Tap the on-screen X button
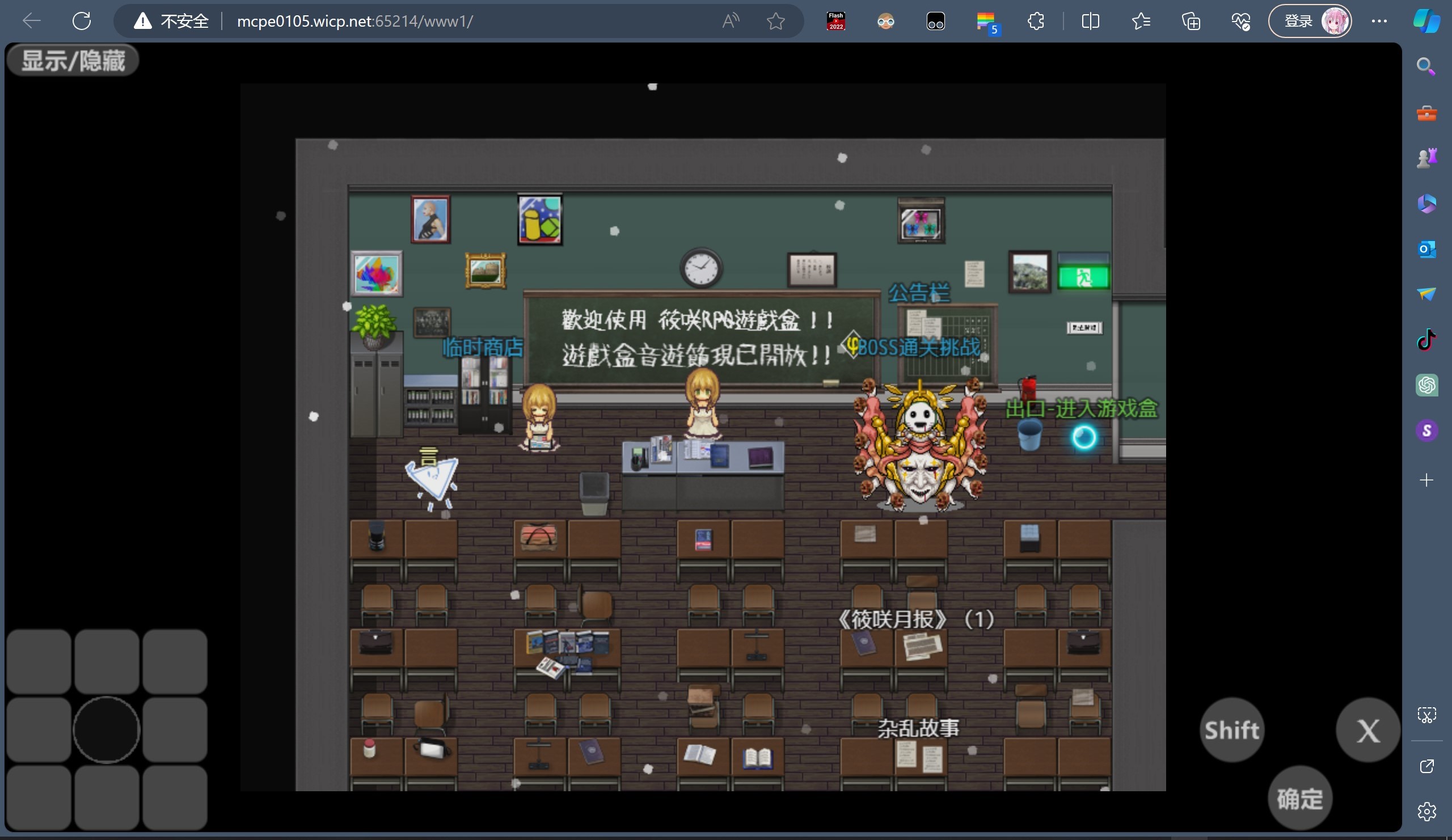The image size is (1452, 840). (x=1368, y=730)
